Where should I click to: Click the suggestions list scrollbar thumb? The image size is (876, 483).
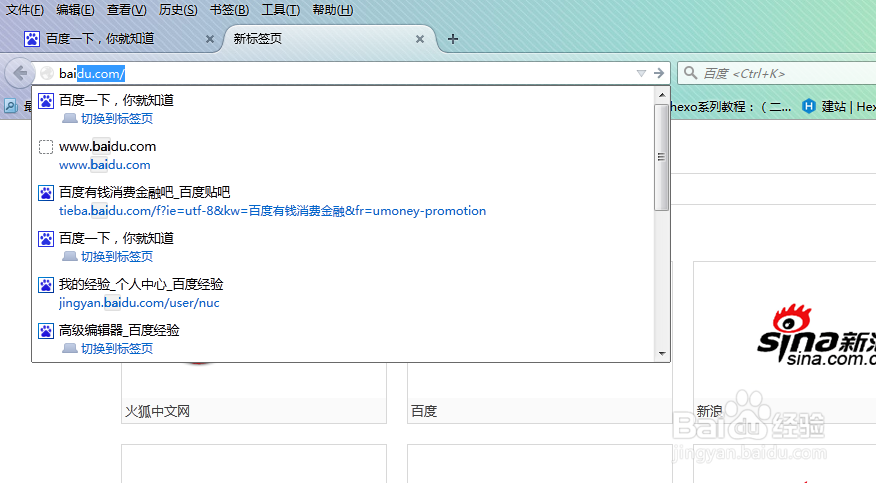[x=661, y=157]
